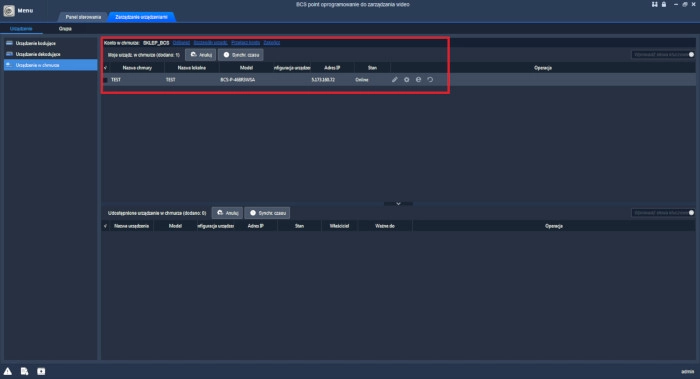The height and width of the screenshot is (379, 700).
Task: Sort by Nazwa lokalna column header
Action: point(192,68)
